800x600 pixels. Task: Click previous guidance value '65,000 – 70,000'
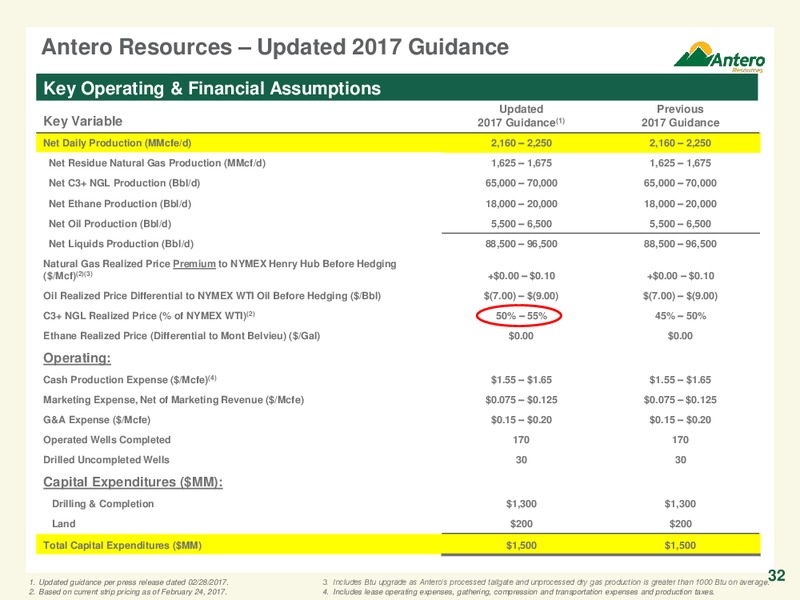[680, 183]
